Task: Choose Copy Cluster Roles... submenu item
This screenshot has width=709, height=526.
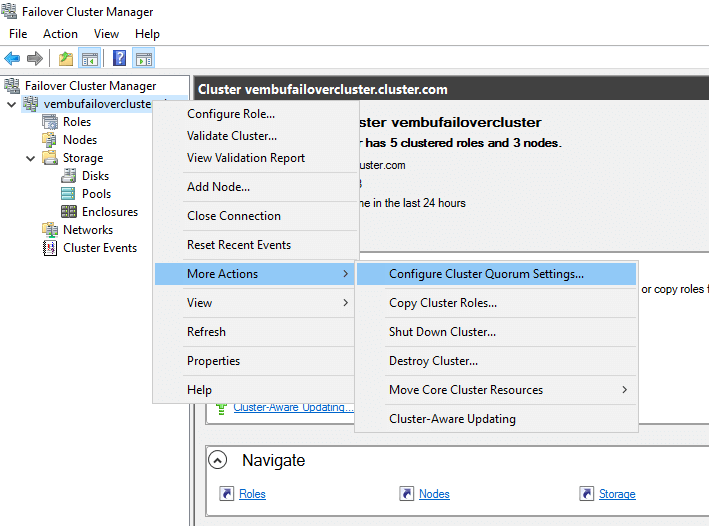Action: (x=496, y=303)
